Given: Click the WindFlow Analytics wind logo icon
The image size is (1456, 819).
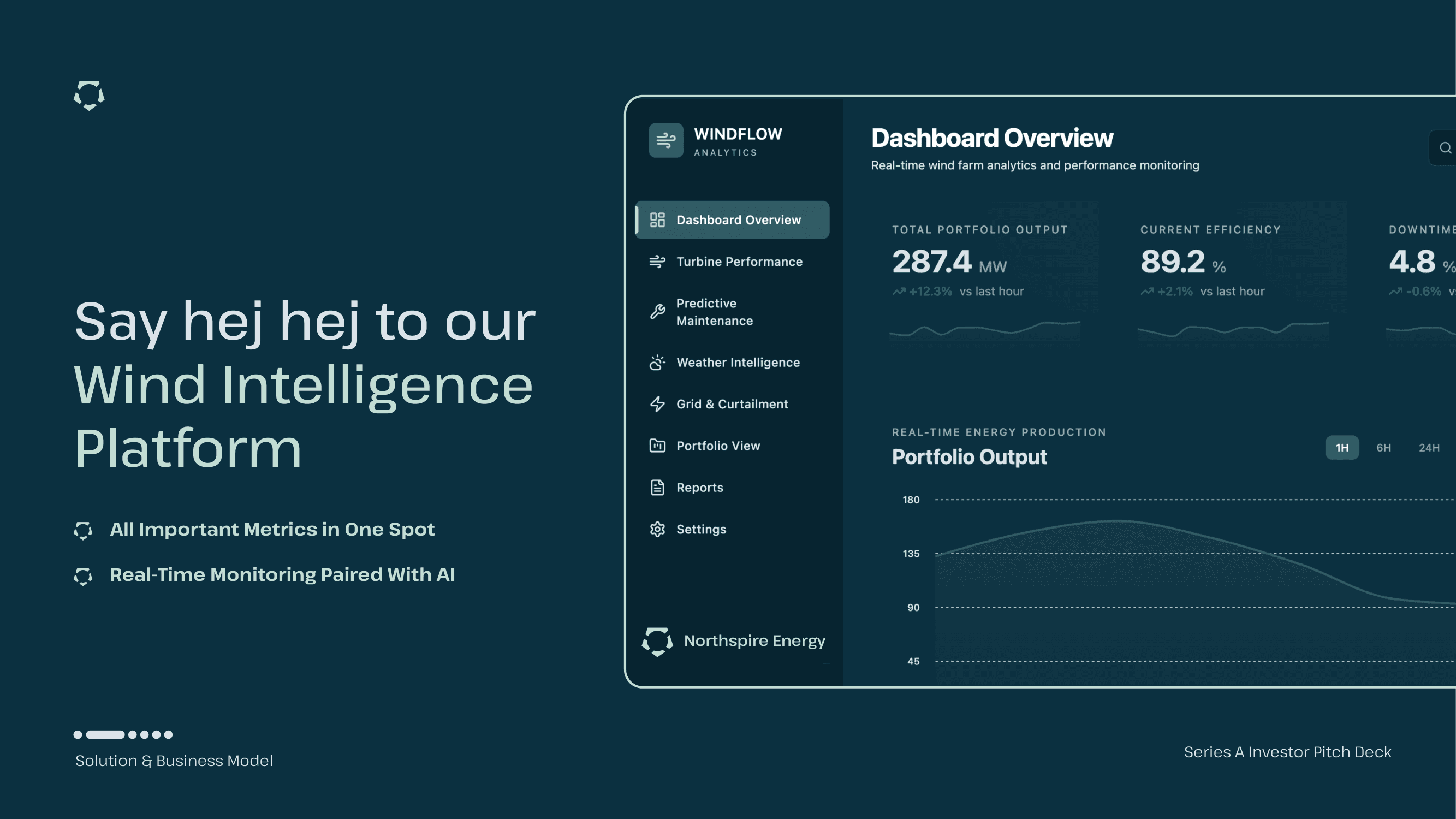Looking at the screenshot, I should click(x=666, y=140).
